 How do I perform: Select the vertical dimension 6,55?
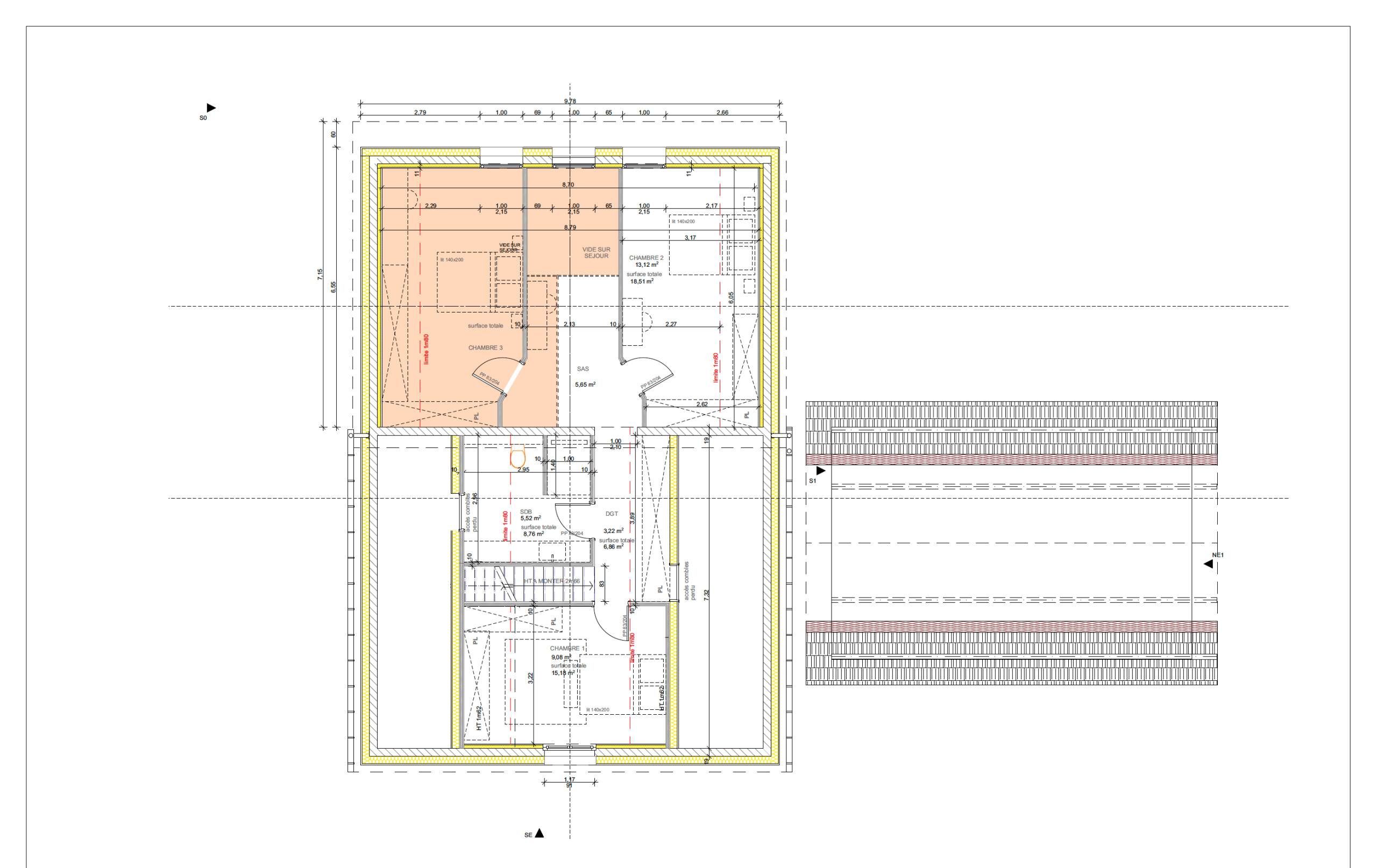333,287
